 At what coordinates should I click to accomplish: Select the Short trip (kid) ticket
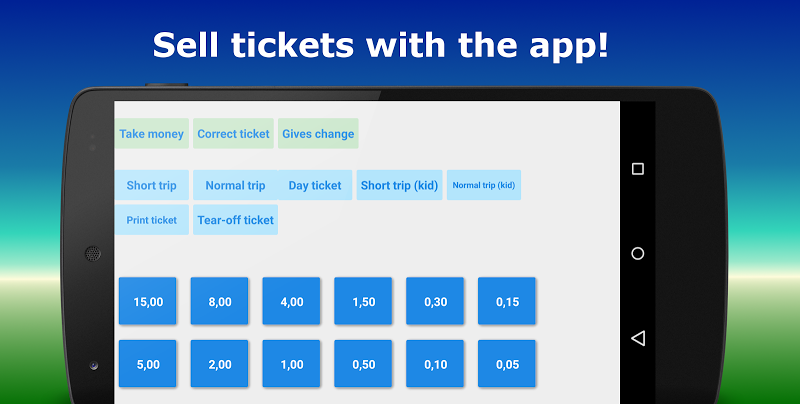tap(400, 185)
